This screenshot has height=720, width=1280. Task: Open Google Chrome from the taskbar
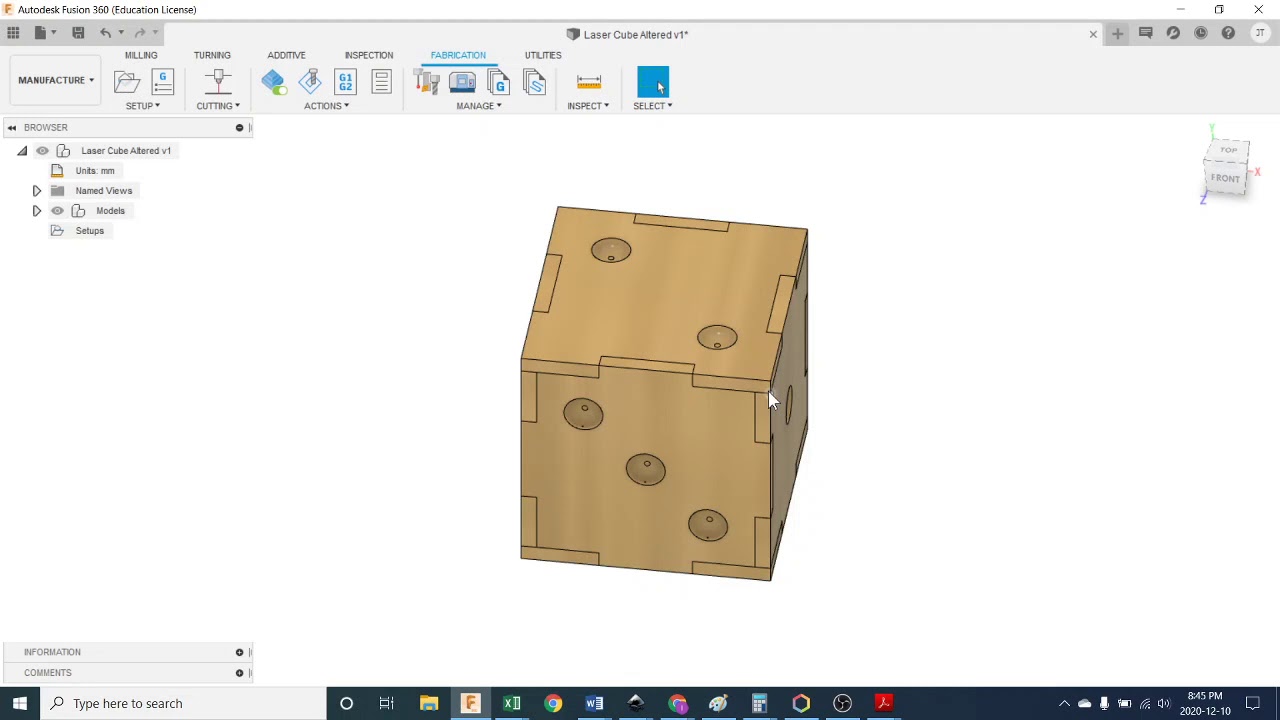tap(553, 703)
